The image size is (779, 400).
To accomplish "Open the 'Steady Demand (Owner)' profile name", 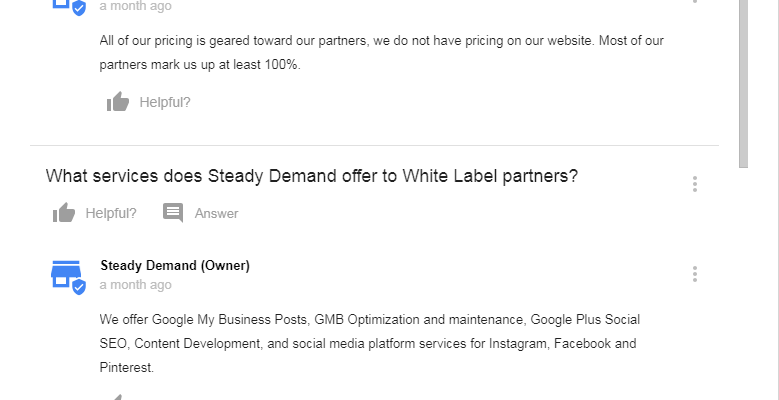I will 175,265.
